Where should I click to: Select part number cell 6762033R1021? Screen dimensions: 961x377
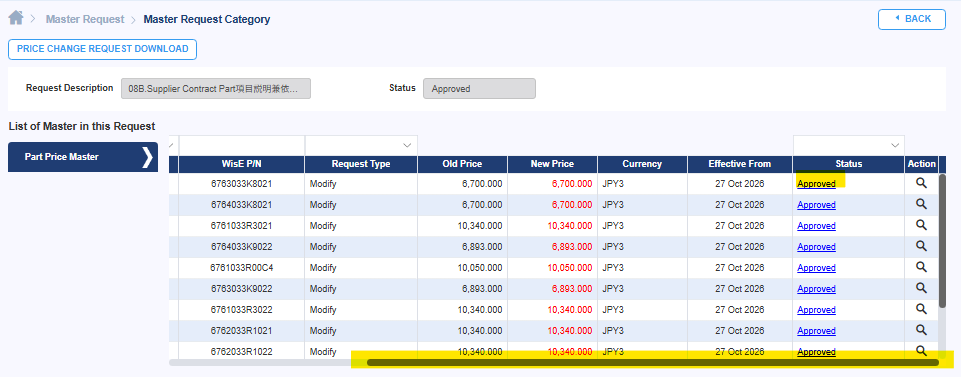241,330
